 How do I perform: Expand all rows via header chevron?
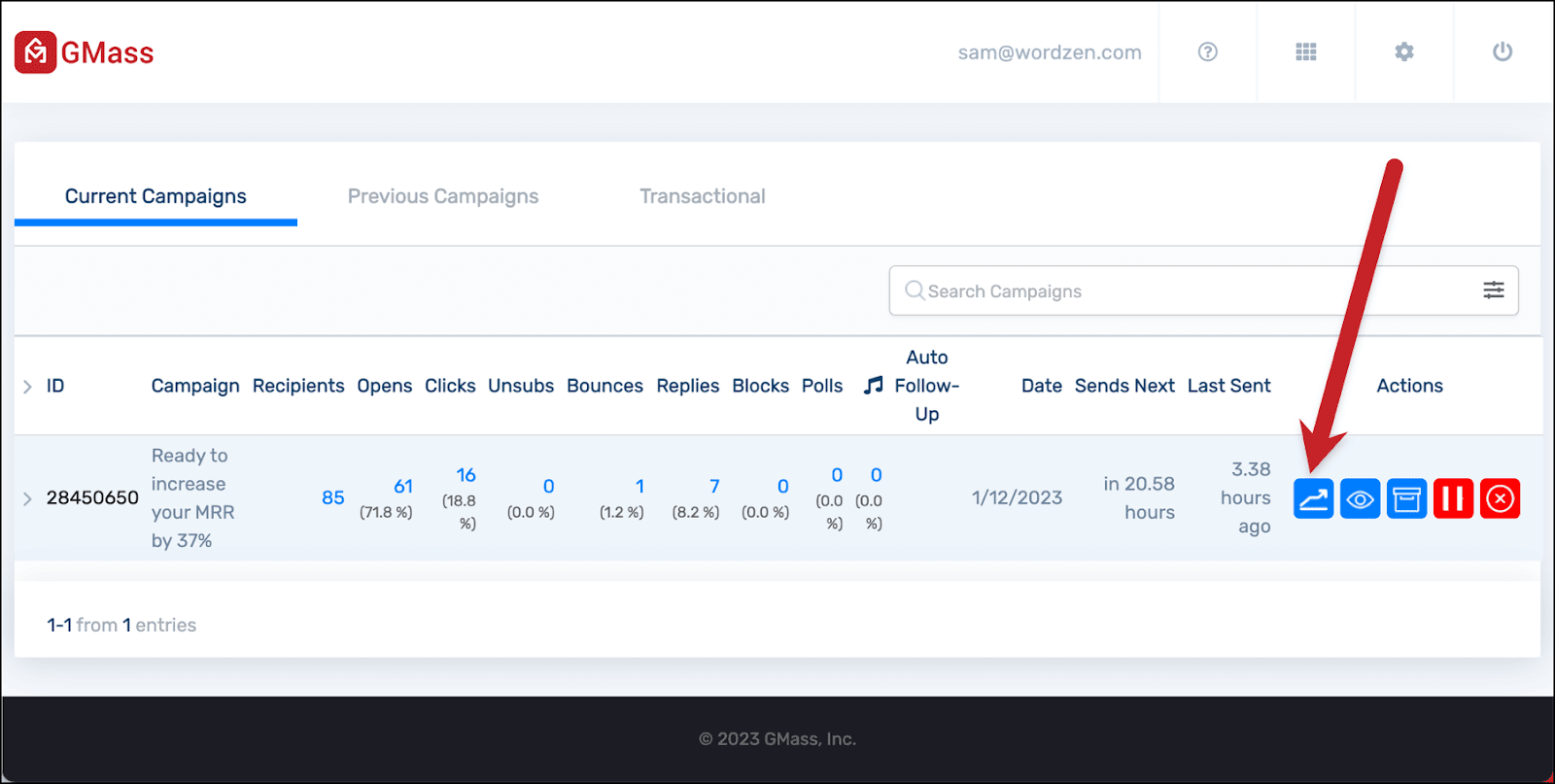tap(27, 387)
